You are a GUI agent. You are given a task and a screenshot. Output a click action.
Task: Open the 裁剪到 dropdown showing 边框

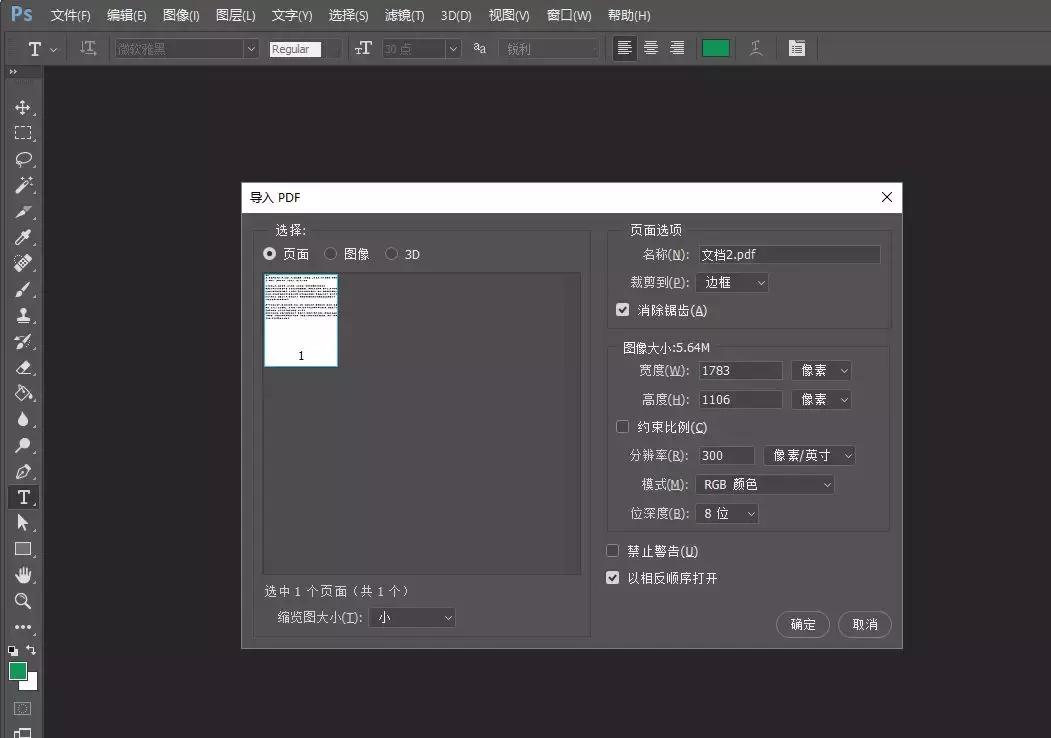732,282
